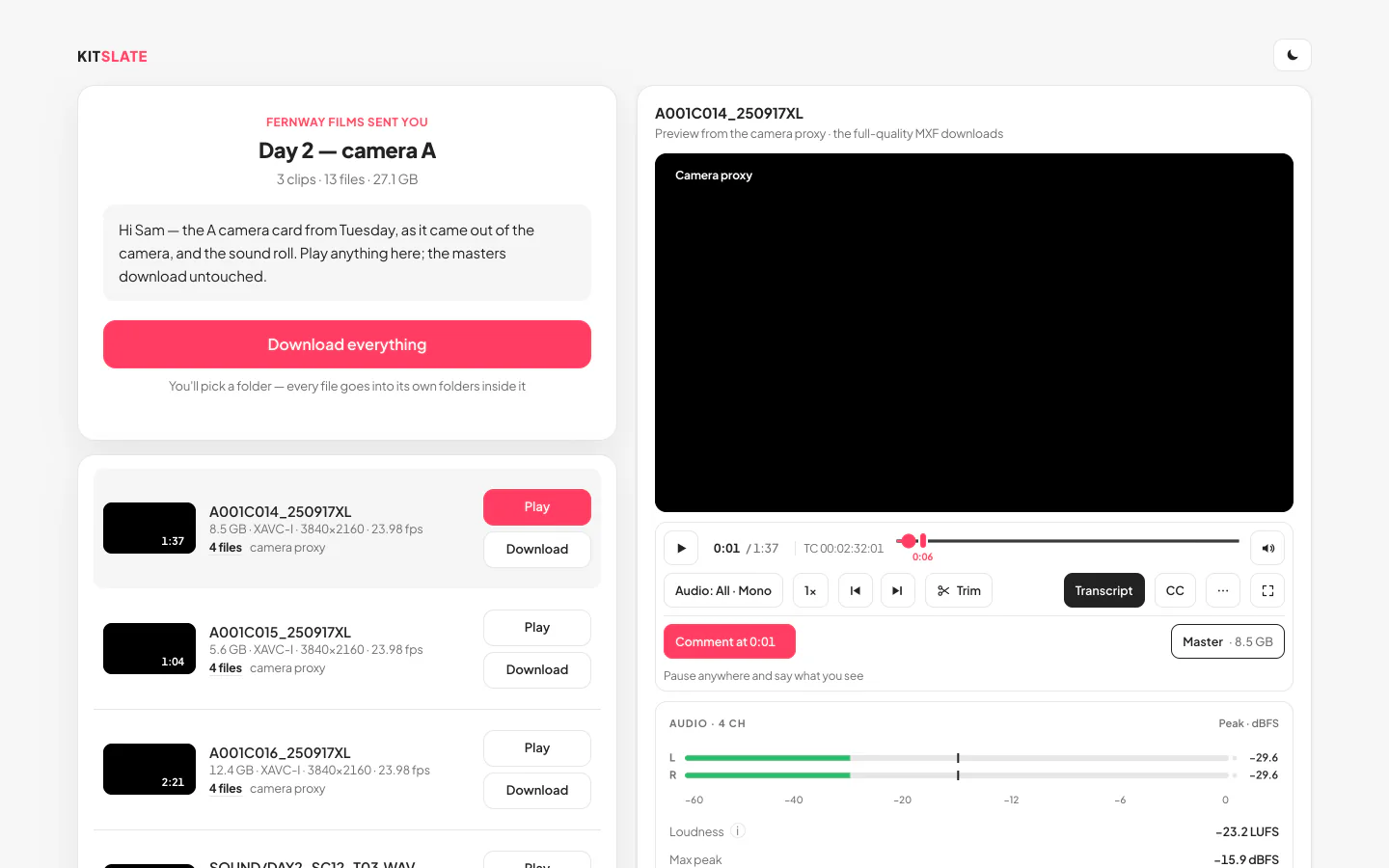The image size is (1389, 868).
Task: Go to the KITSLATE home logo
Action: click(x=112, y=57)
